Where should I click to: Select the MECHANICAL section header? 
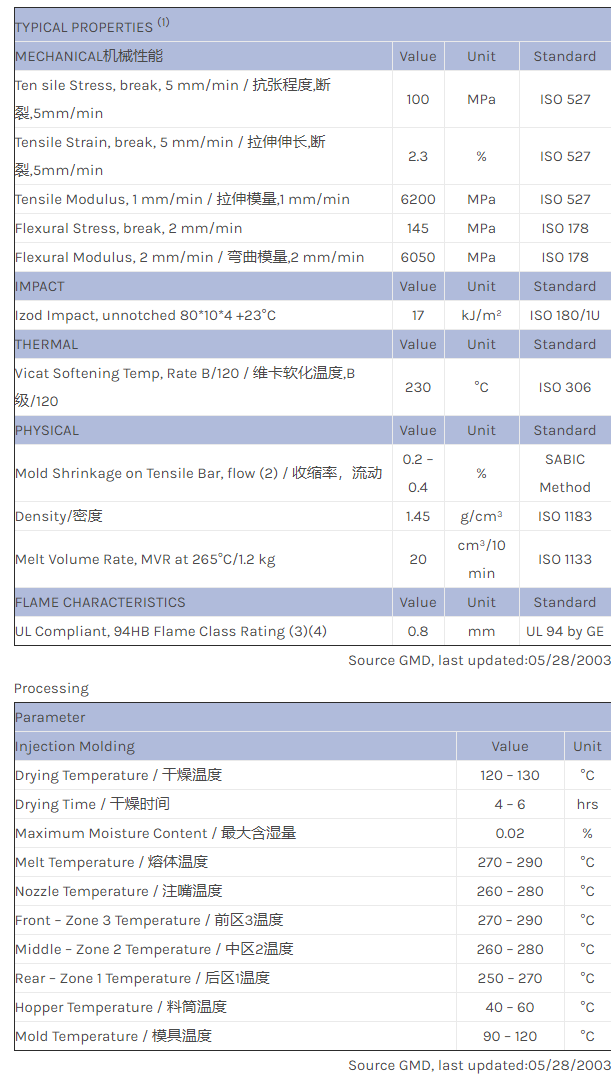click(89, 56)
